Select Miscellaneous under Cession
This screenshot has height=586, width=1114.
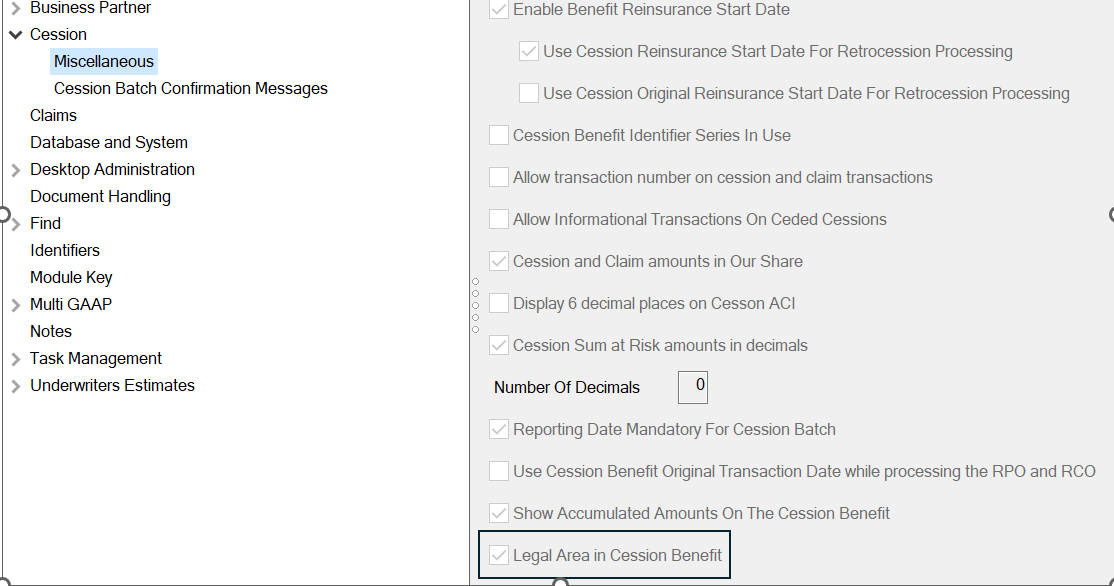coord(104,62)
